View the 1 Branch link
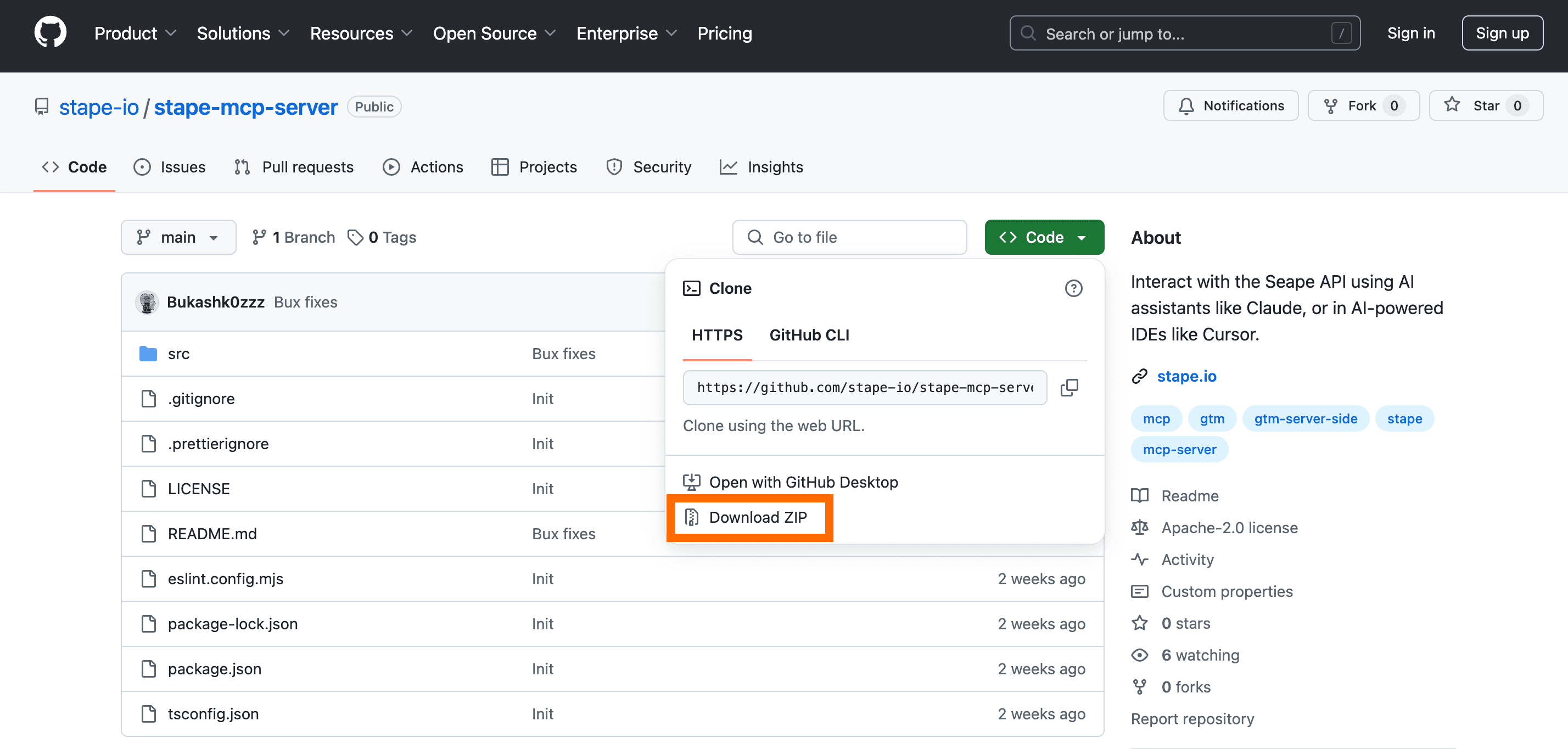The image size is (1568, 749). [x=293, y=237]
